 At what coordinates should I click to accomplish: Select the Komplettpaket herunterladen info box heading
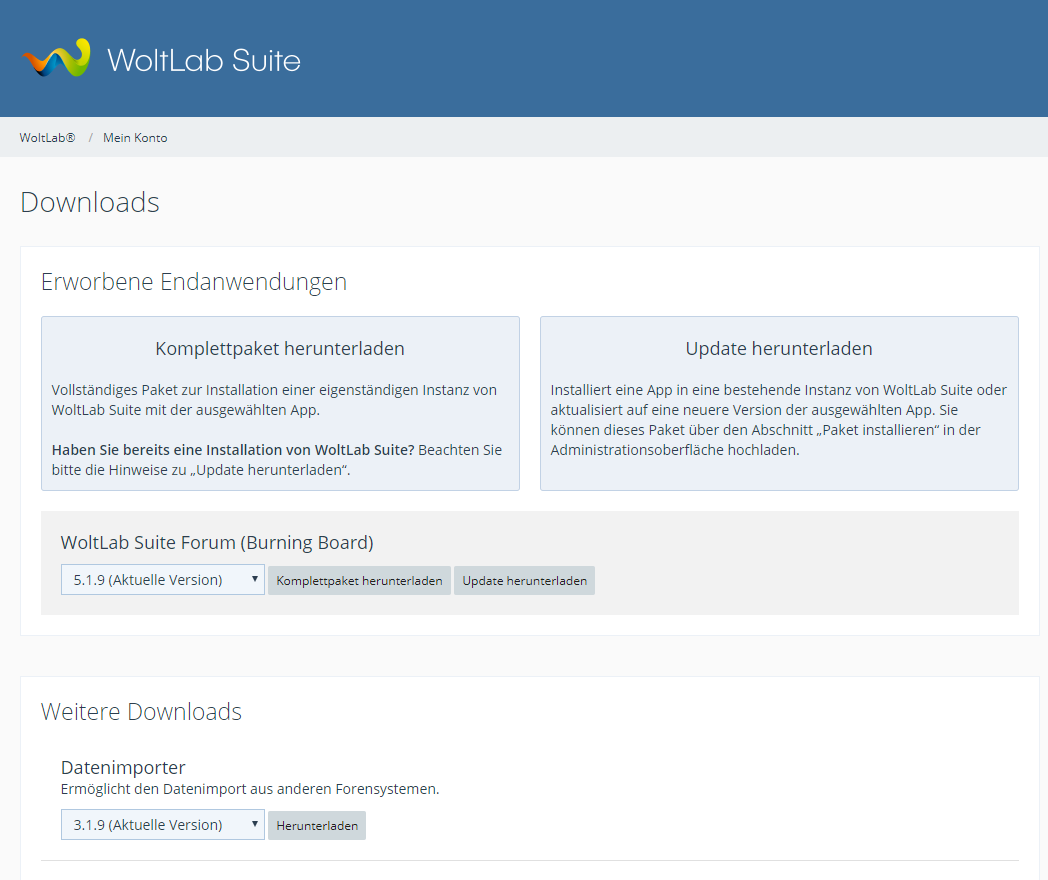click(x=280, y=349)
